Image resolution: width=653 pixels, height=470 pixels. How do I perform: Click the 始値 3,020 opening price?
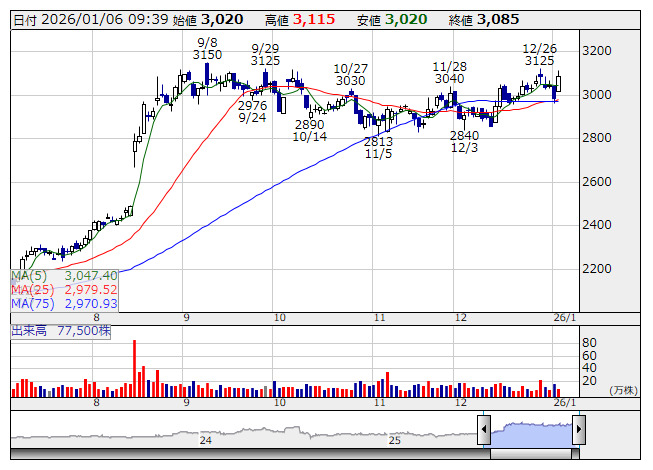pyautogui.click(x=208, y=20)
